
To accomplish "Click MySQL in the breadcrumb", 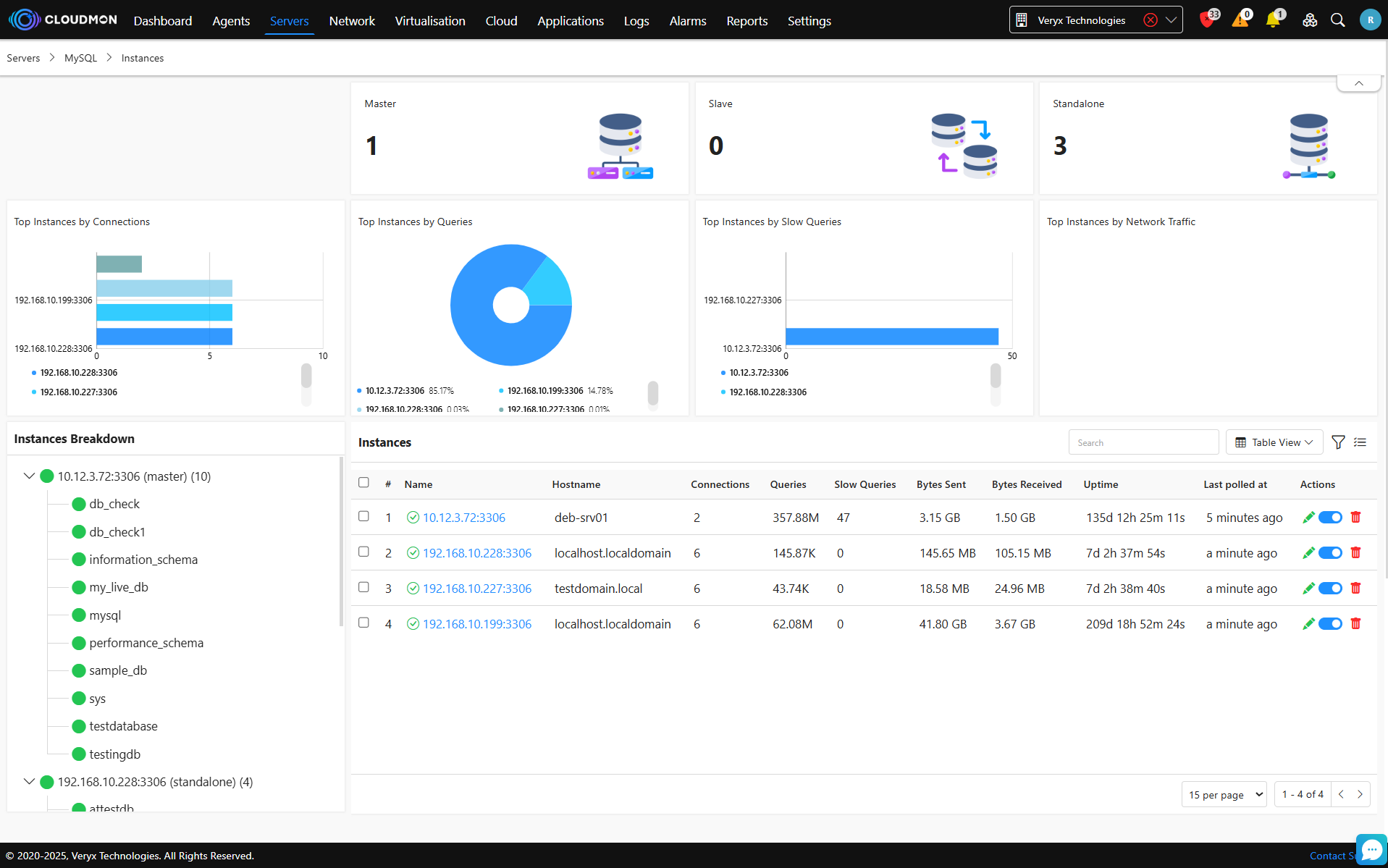I will [x=80, y=58].
